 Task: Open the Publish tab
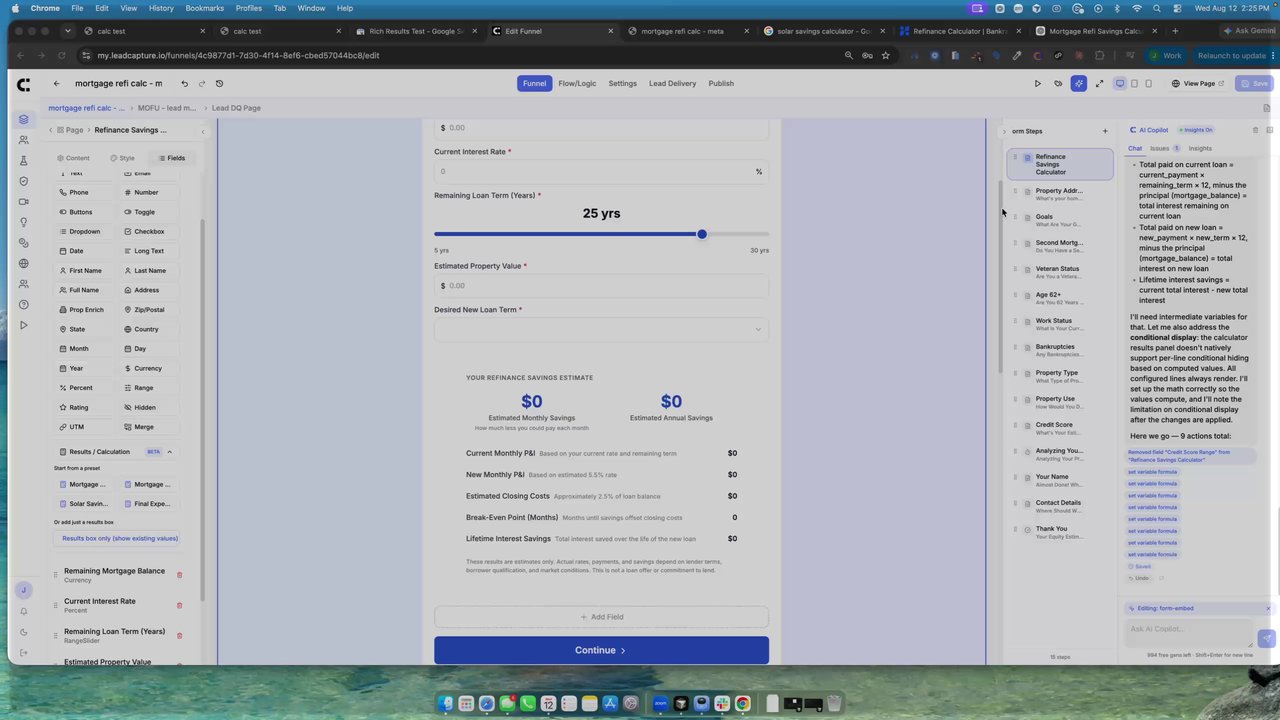coord(721,83)
